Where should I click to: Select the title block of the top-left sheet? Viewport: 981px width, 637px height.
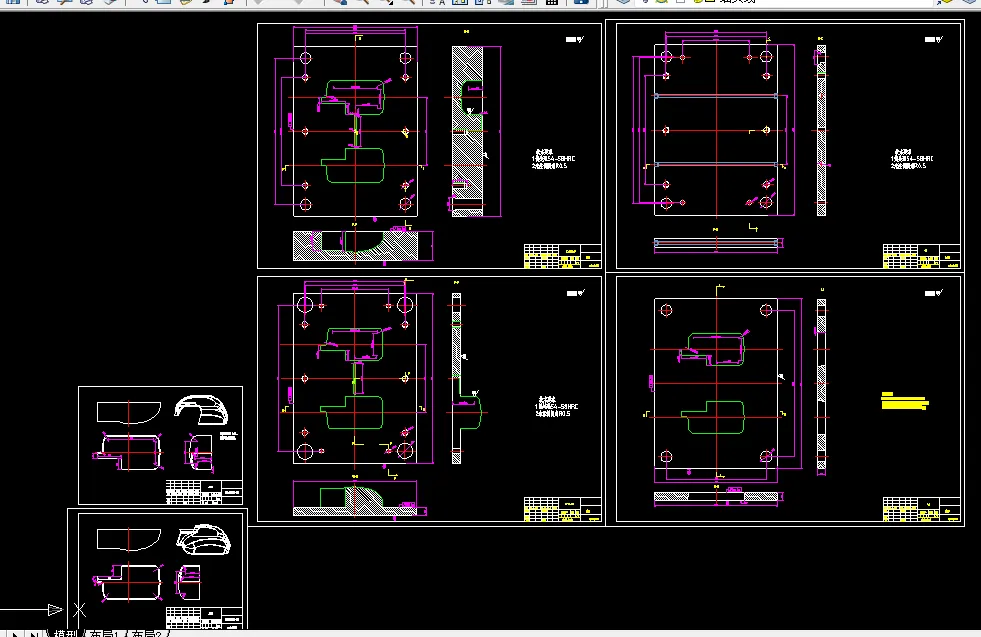click(x=562, y=257)
